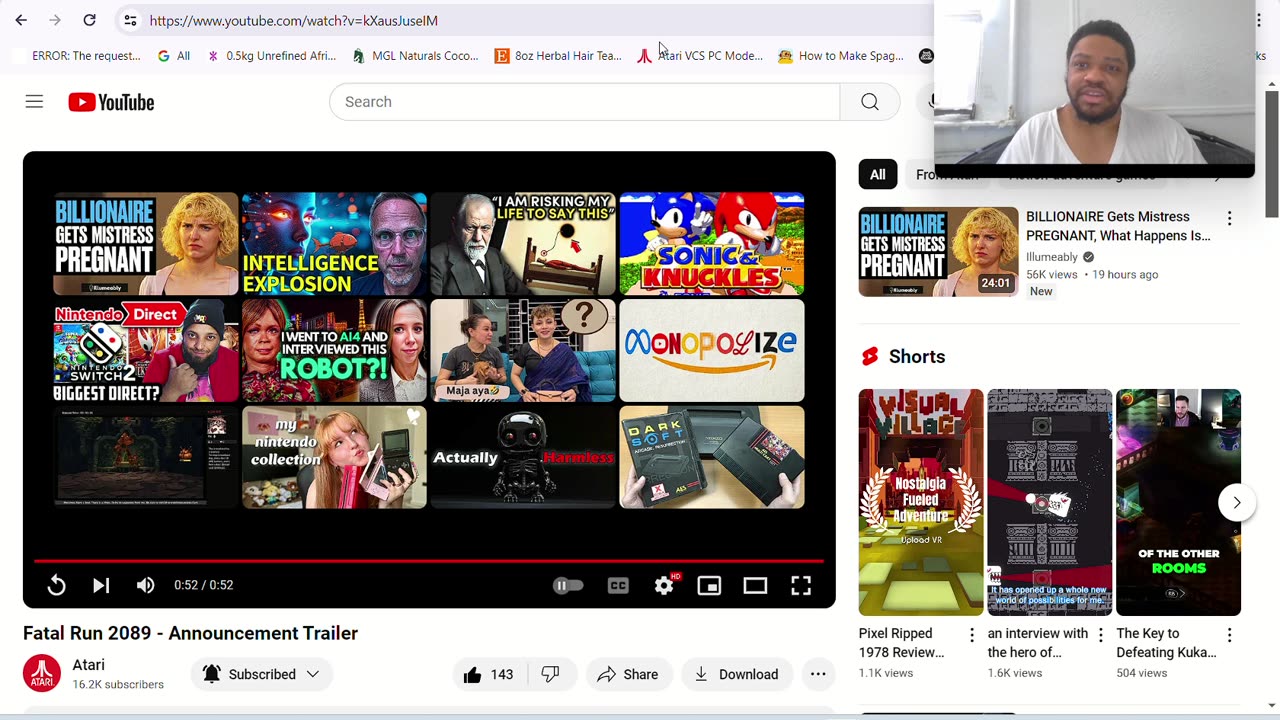The width and height of the screenshot is (1280, 720).
Task: Toggle autoplay switch in player
Action: pos(568,586)
